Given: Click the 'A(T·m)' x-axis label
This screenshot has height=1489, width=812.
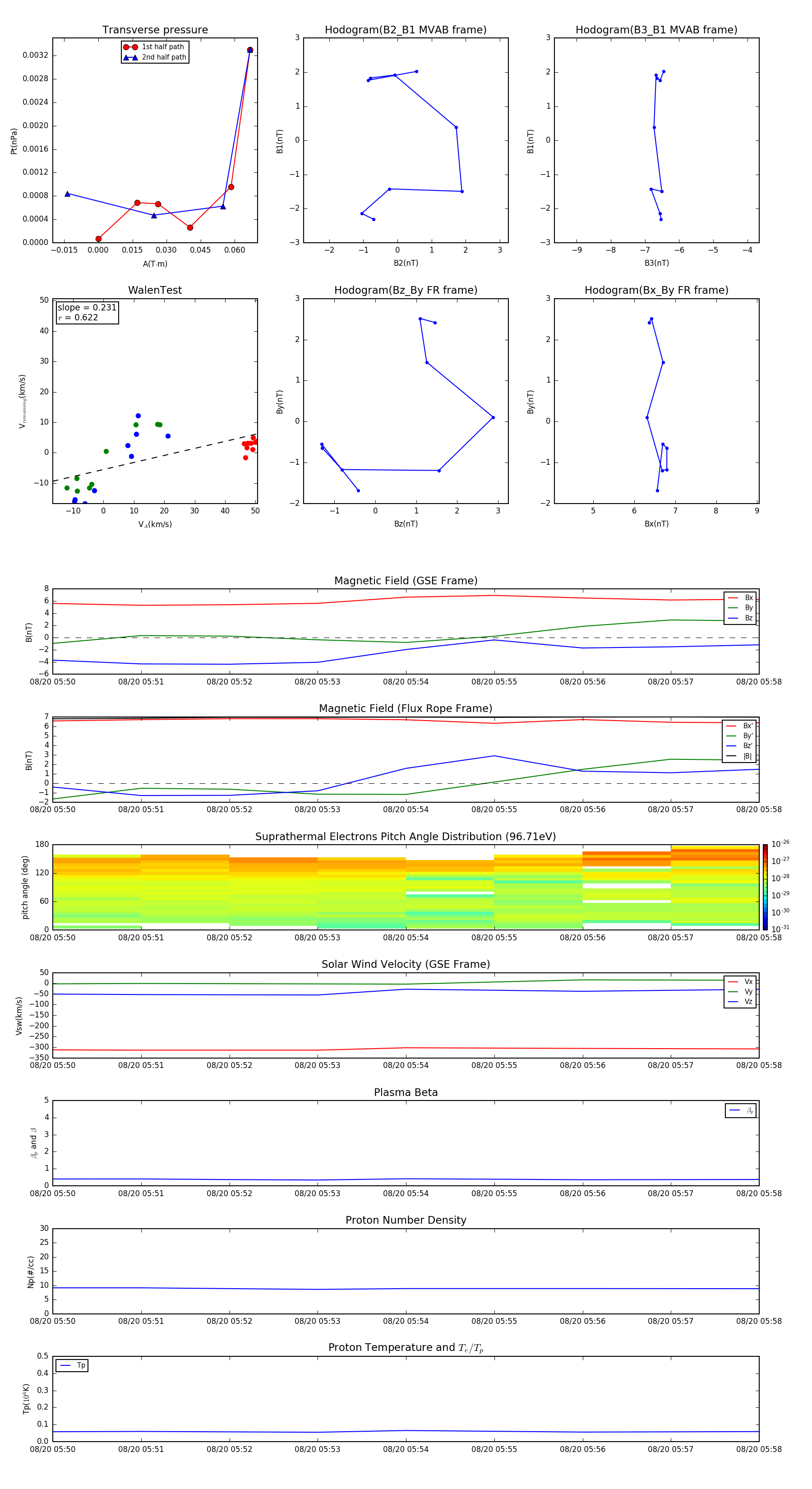Looking at the screenshot, I should (155, 264).
